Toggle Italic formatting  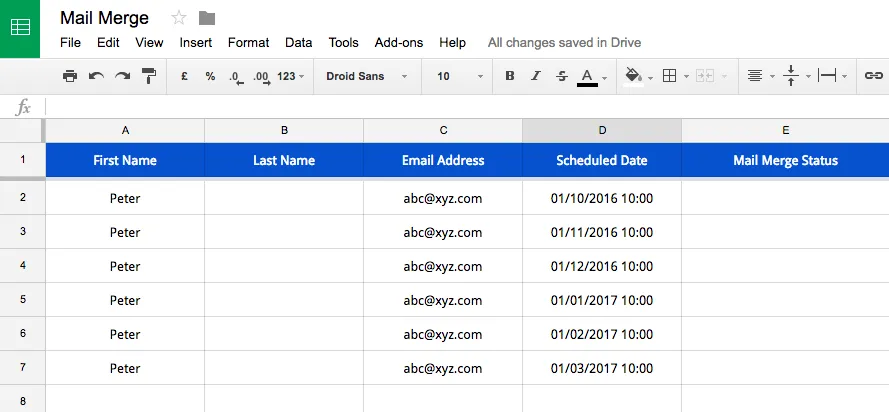(536, 76)
